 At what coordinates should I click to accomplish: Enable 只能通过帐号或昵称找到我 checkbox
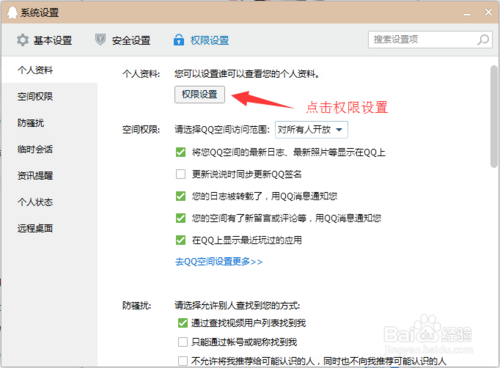coord(183,342)
